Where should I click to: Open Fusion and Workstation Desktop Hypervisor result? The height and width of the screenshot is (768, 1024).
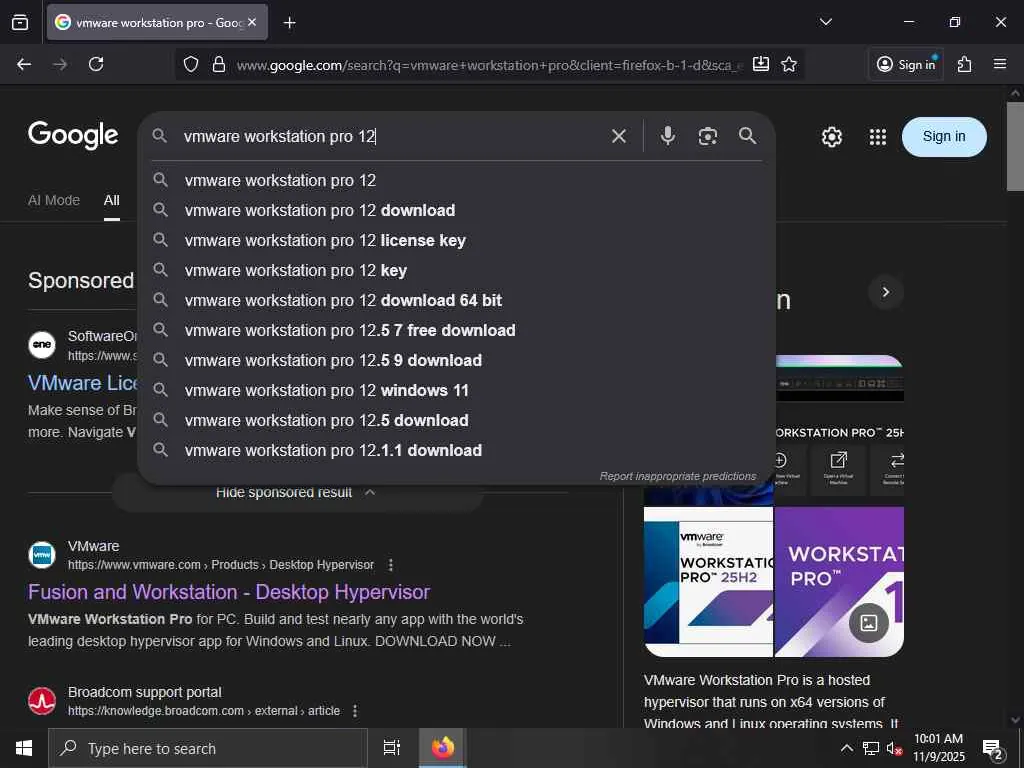229,592
